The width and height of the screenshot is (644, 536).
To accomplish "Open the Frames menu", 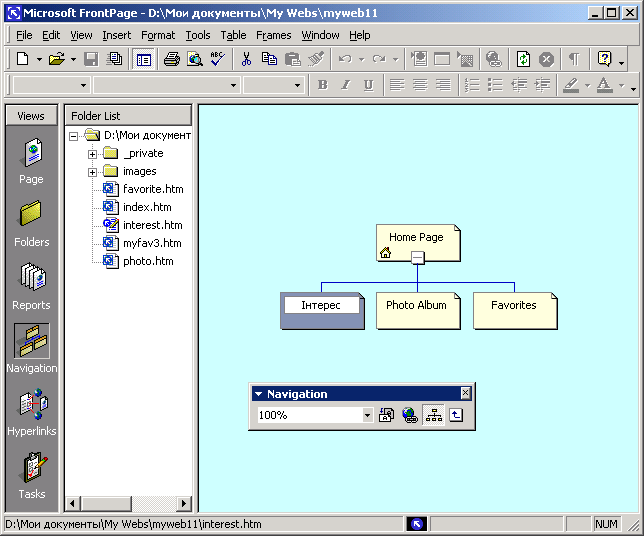I will (x=274, y=35).
